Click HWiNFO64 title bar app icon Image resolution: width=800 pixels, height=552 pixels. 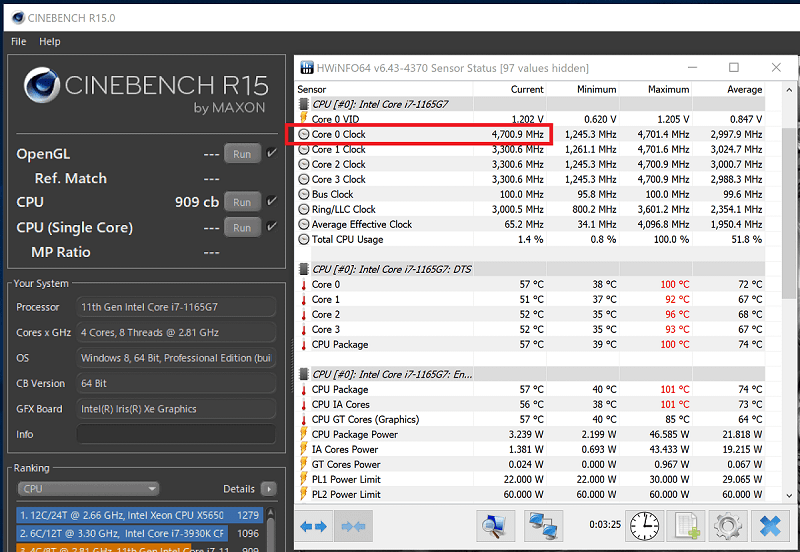307,68
